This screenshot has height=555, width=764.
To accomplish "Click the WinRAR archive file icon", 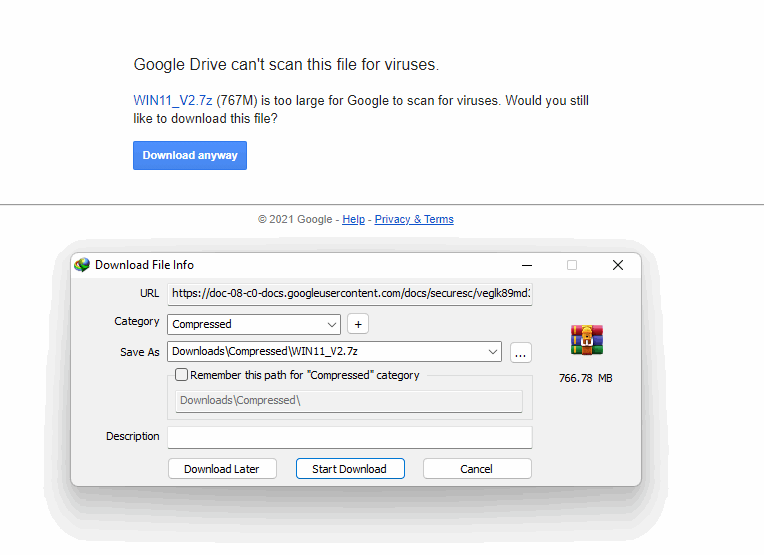I will pyautogui.click(x=587, y=340).
